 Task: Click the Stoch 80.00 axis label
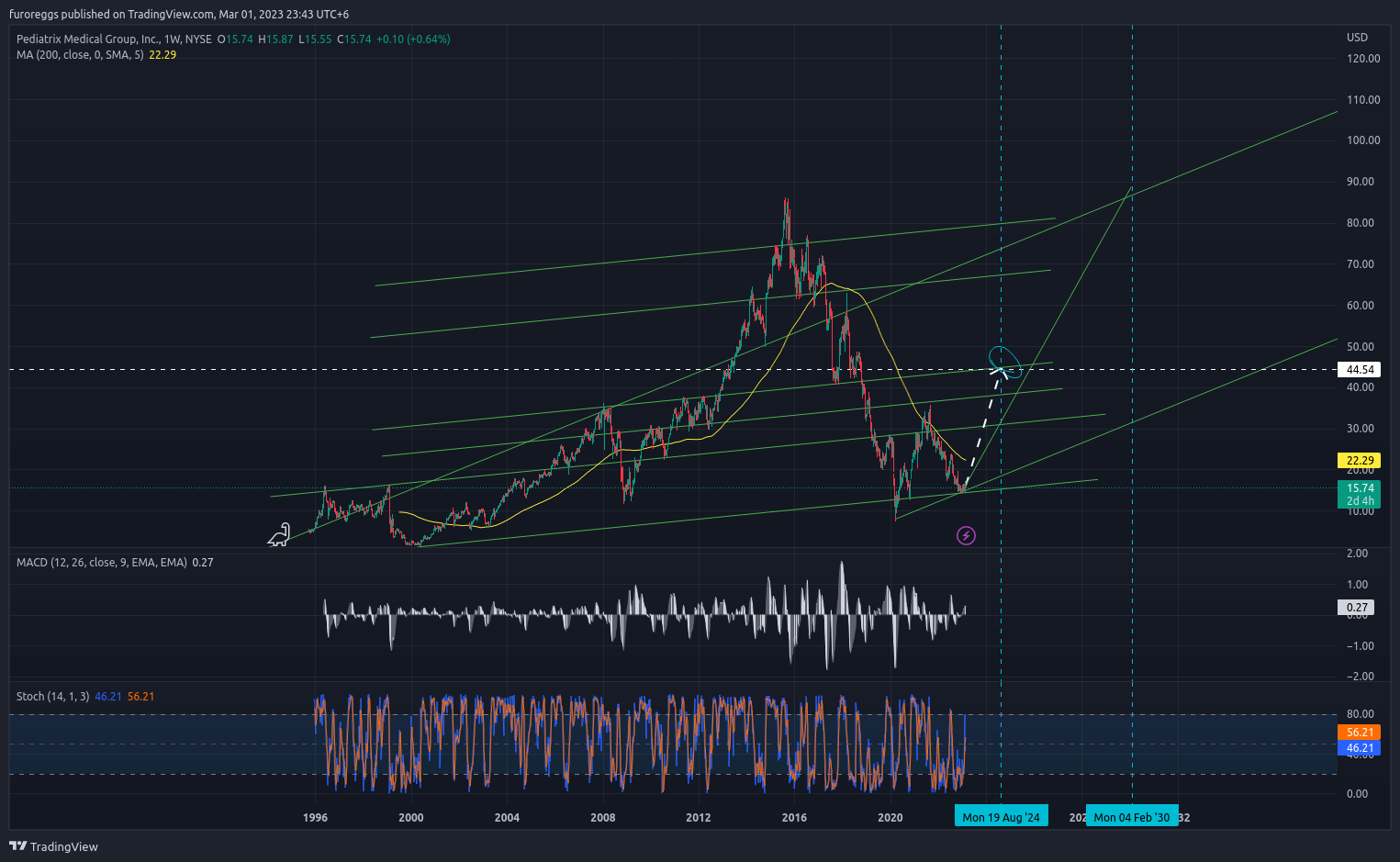1361,714
